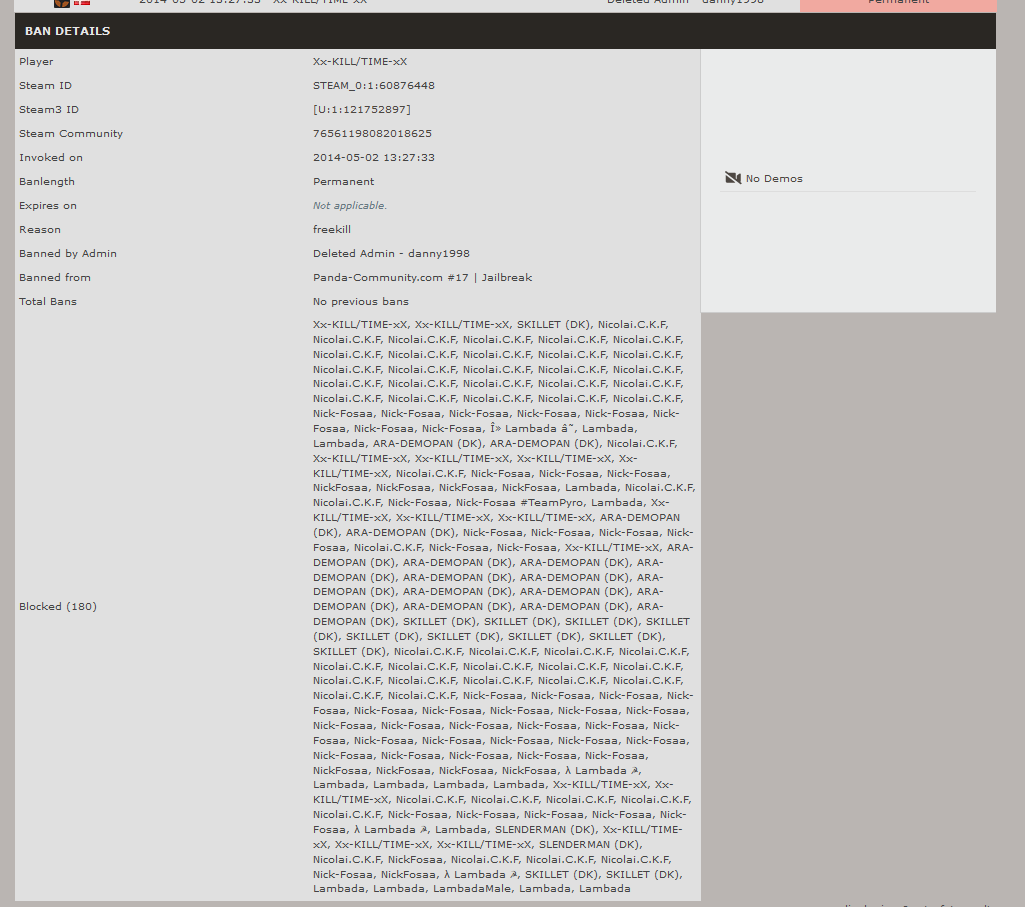Click the player name Xx-KILL/TIME-xX value
The image size is (1025, 907).
pos(359,62)
